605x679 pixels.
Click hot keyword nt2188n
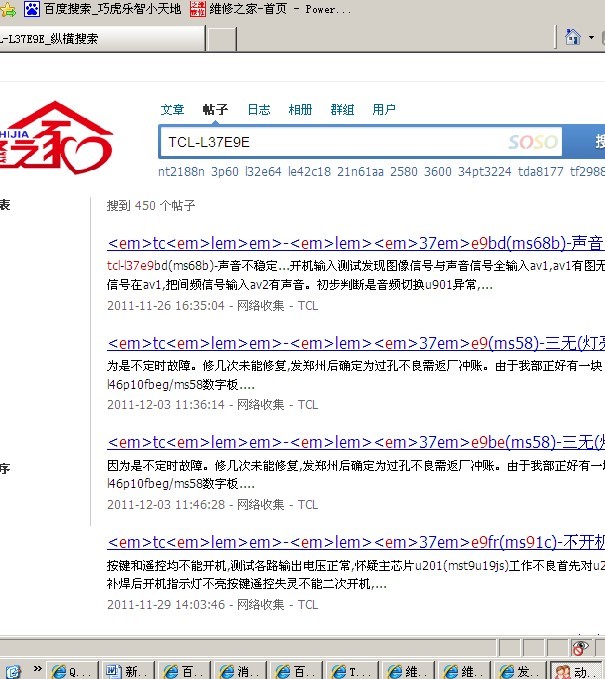click(181, 172)
